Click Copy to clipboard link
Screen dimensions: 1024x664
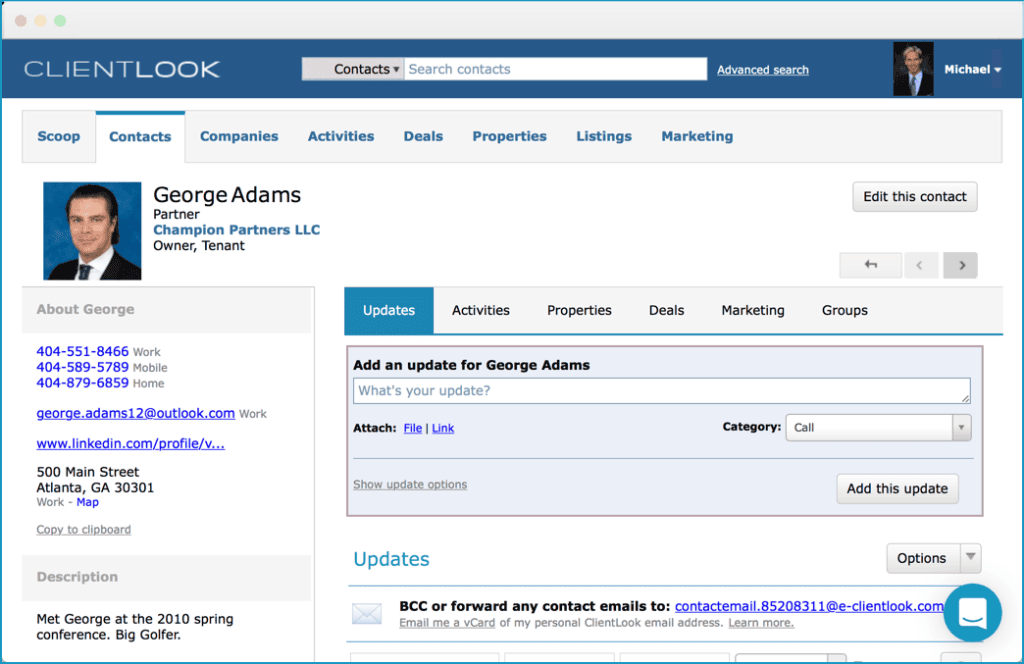pos(84,530)
